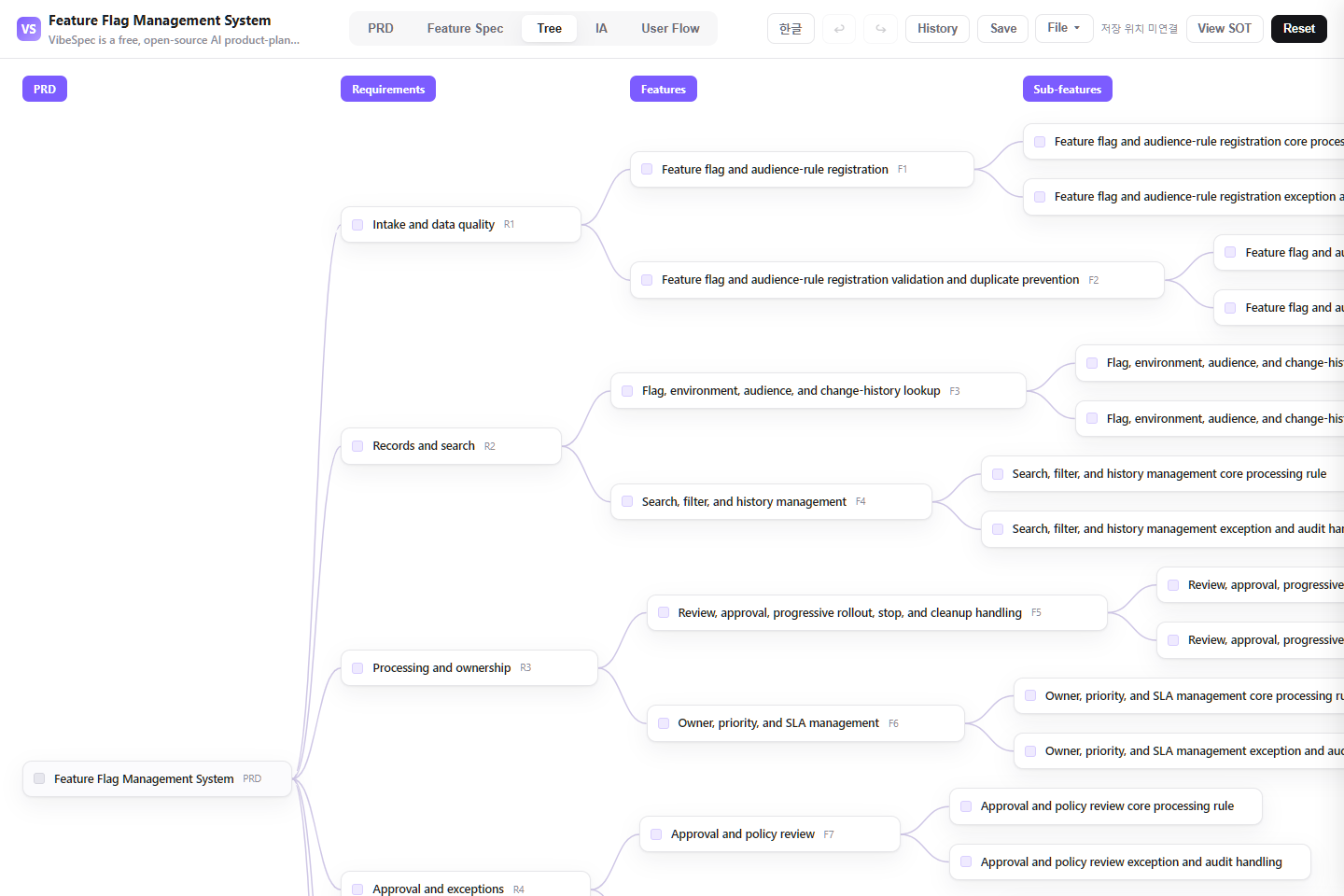Open the IA tab
The image size is (1344, 896).
(601, 28)
